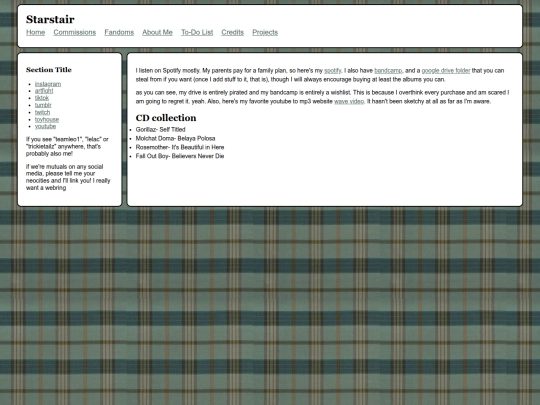Navigate to the Projects page
540x405 pixels.
tap(265, 32)
